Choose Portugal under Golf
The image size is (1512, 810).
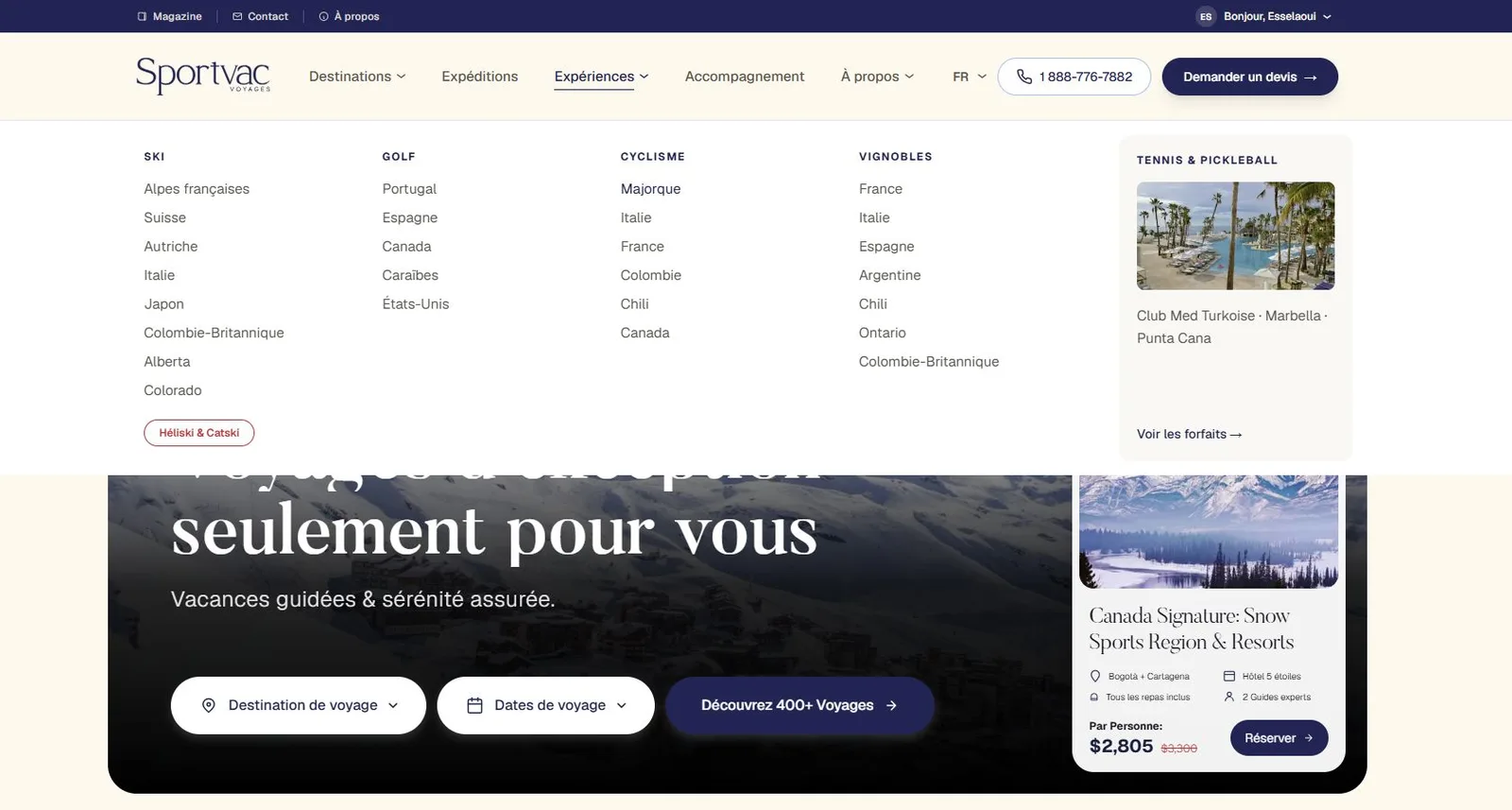coord(409,189)
